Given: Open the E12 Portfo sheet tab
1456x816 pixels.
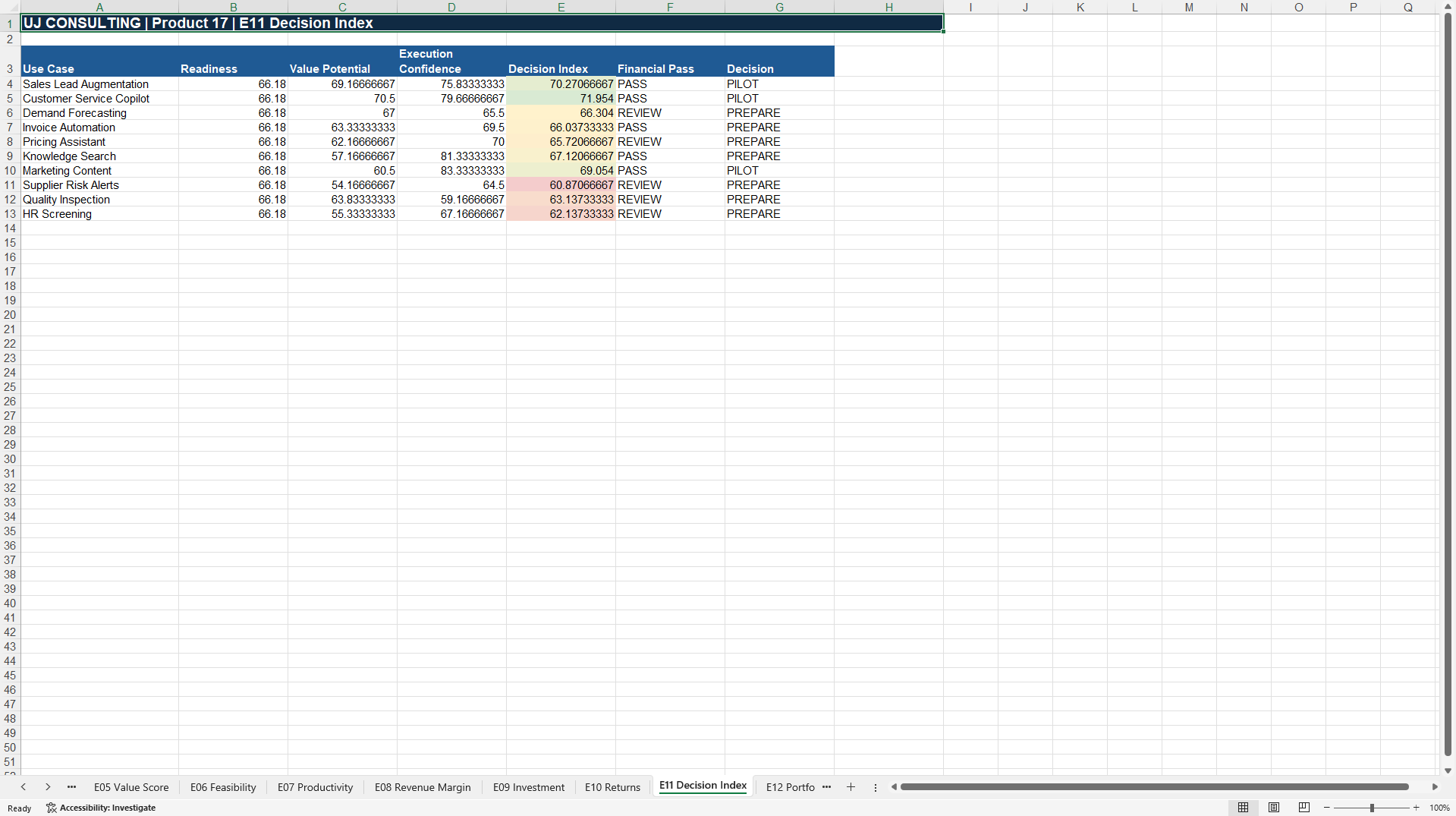Looking at the screenshot, I should point(790,787).
